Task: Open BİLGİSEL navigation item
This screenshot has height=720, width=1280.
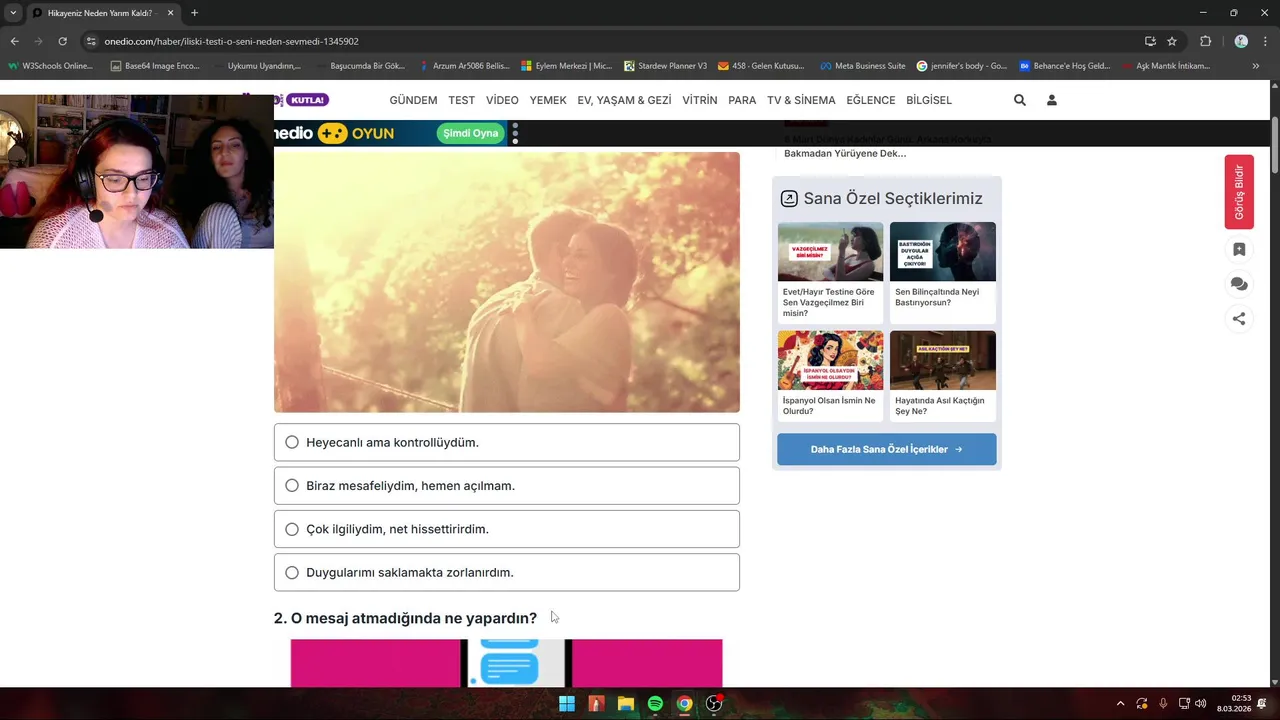Action: coord(929,100)
